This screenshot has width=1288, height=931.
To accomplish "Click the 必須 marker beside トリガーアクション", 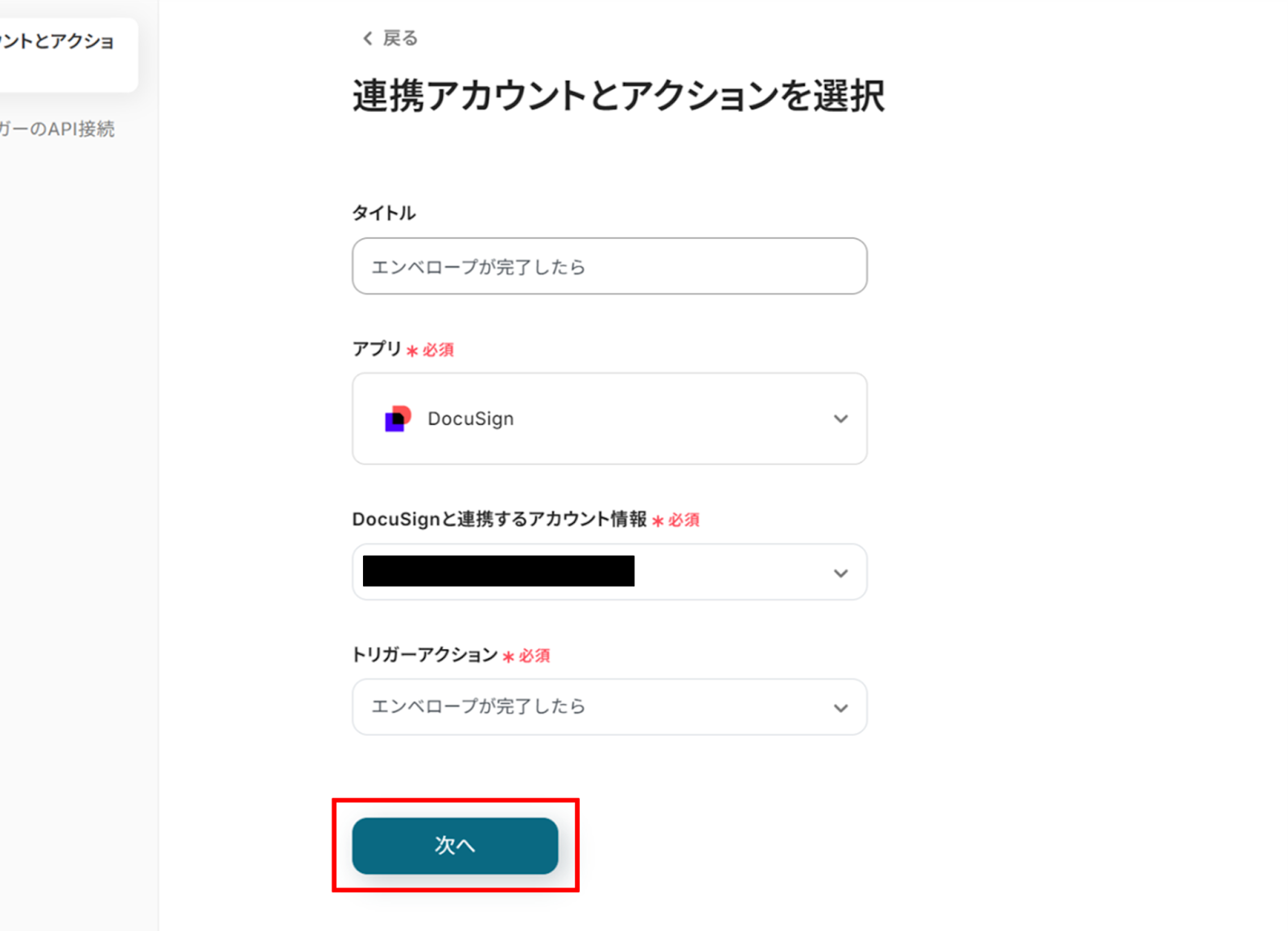I will coord(533,656).
